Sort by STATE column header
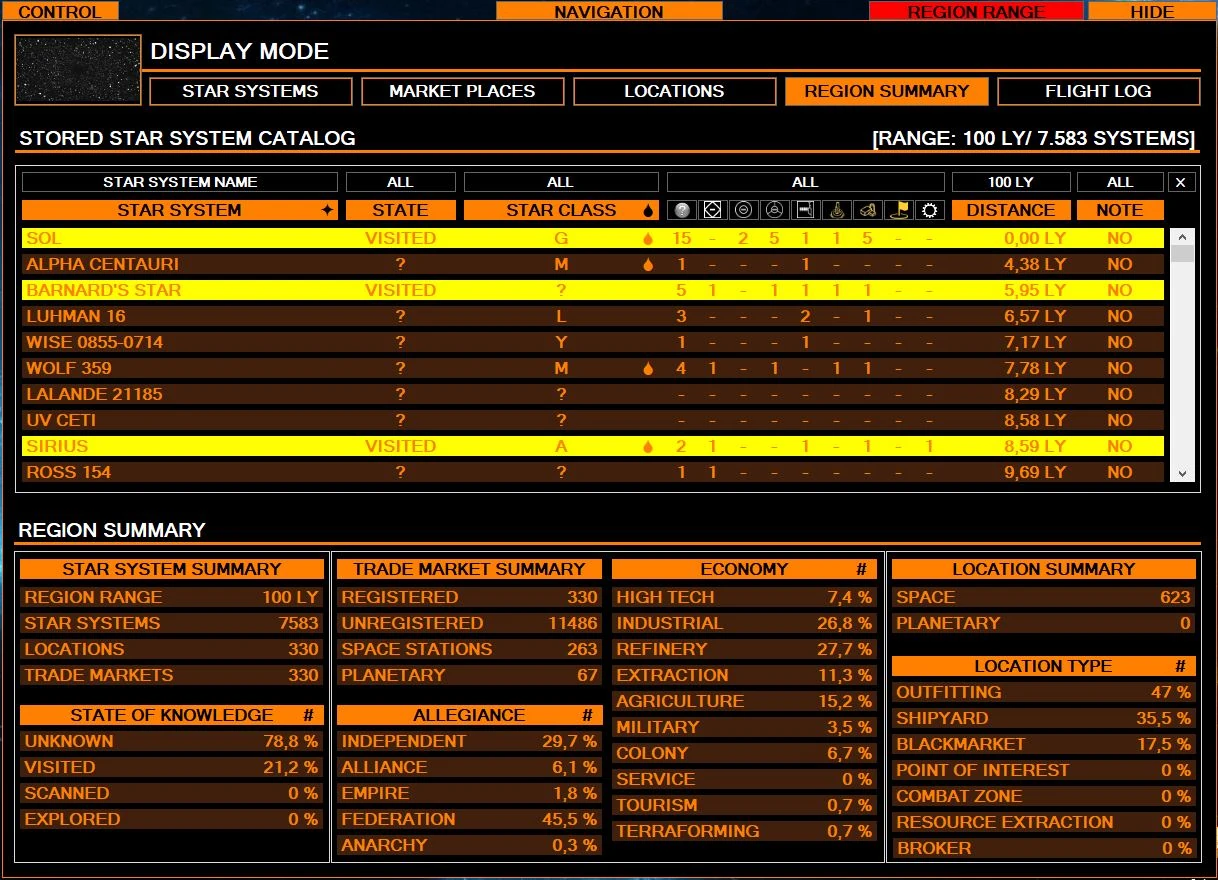Screen dimensions: 1218x880 400,210
